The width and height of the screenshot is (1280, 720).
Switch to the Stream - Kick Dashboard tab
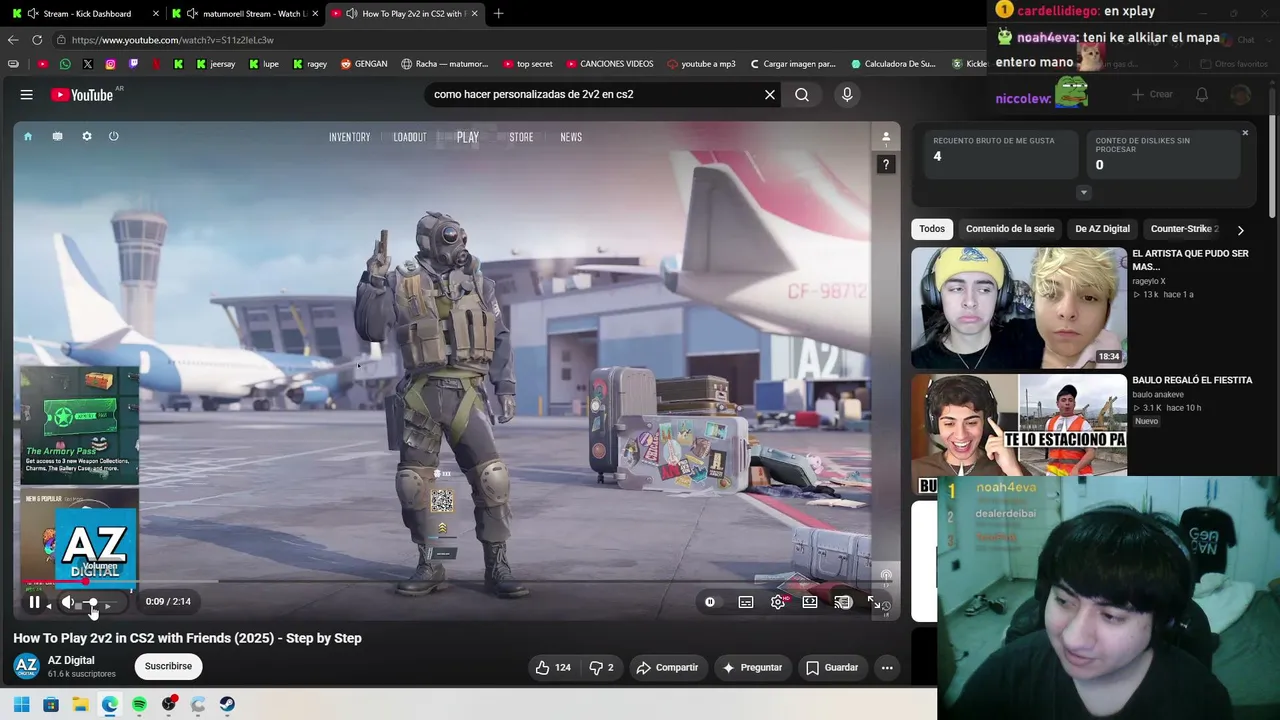point(87,14)
